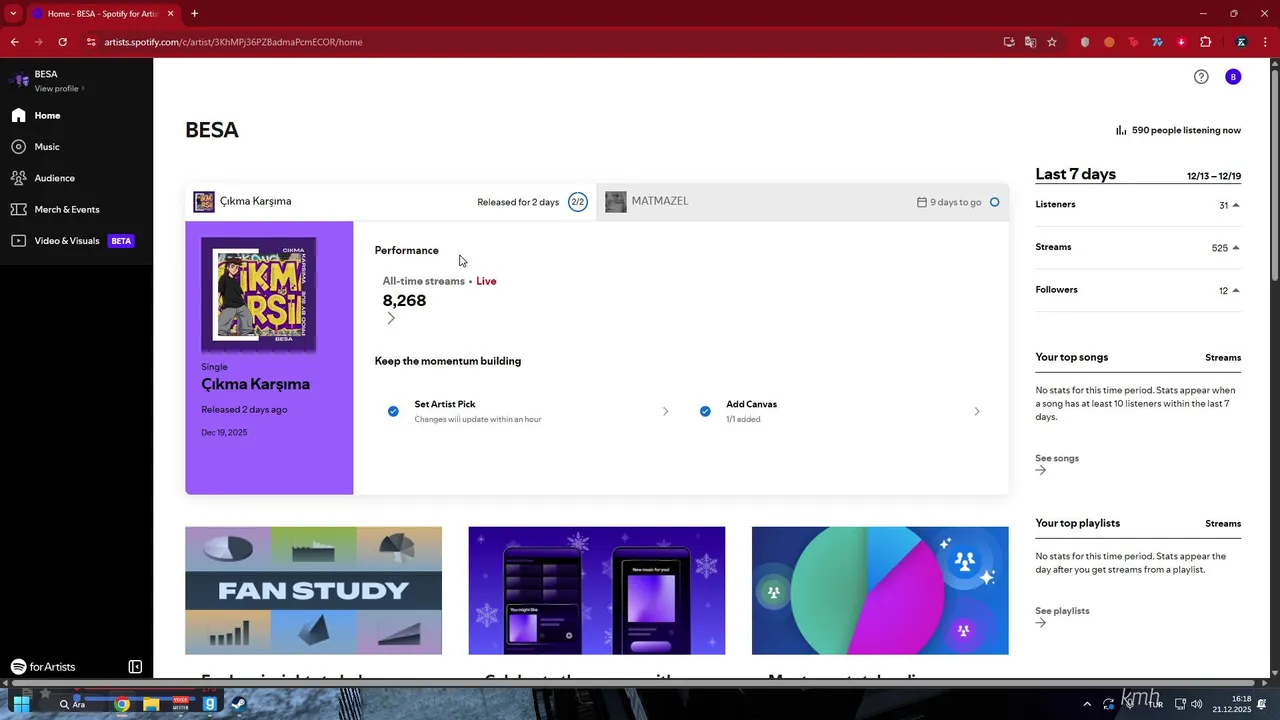Click the BESA artist avatar in the sidebar

[x=19, y=80]
